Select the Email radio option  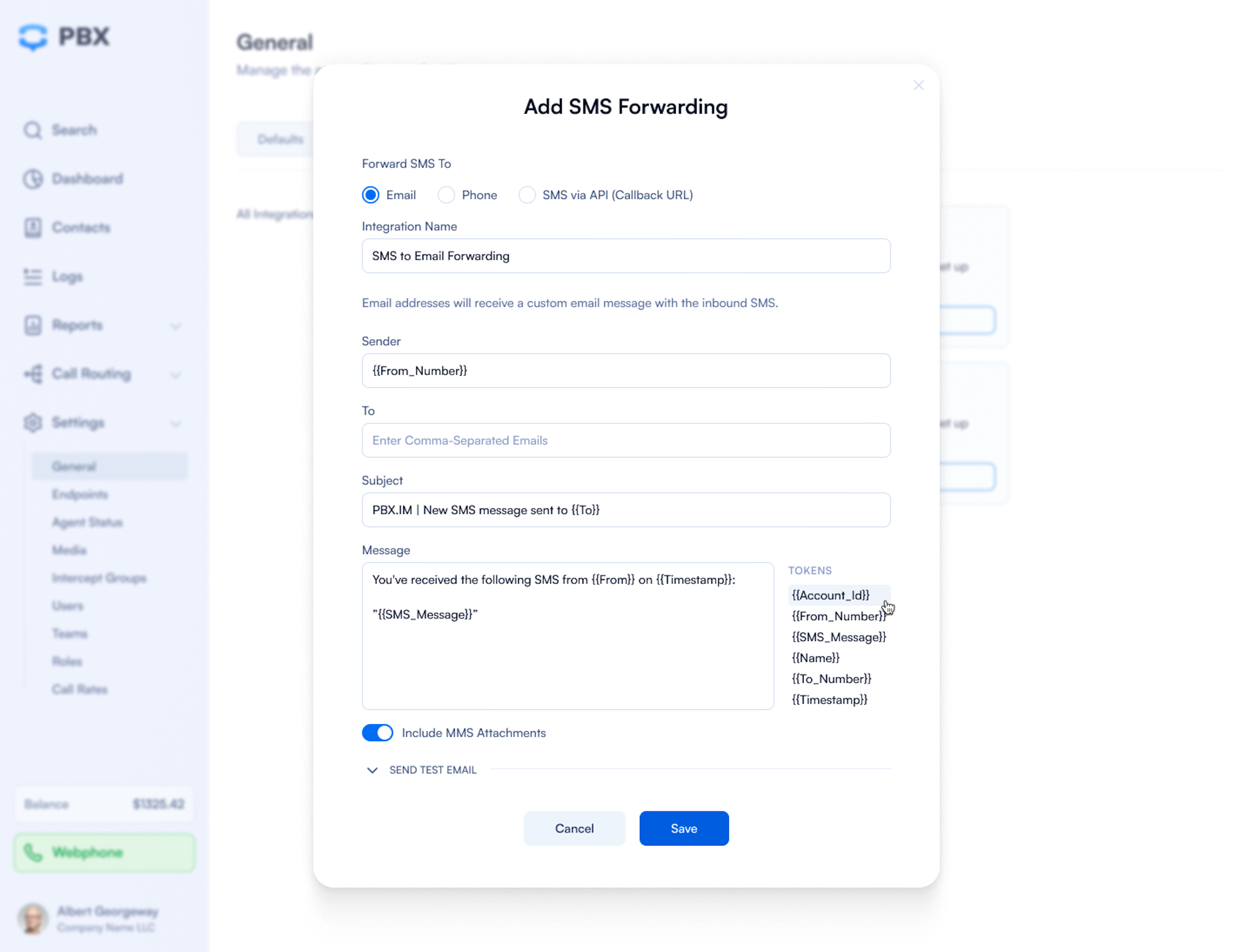click(x=370, y=195)
